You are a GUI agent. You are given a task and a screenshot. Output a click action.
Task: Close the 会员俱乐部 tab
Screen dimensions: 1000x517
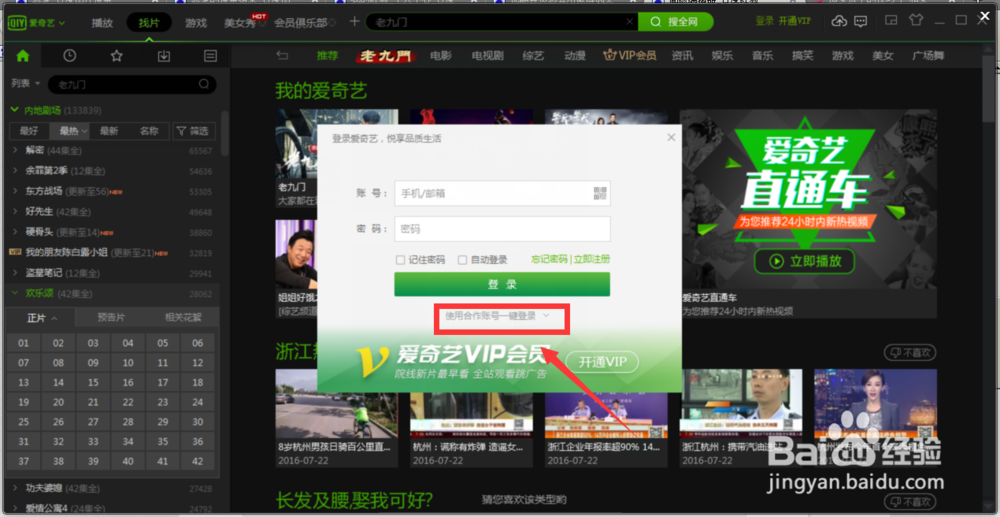[332, 23]
